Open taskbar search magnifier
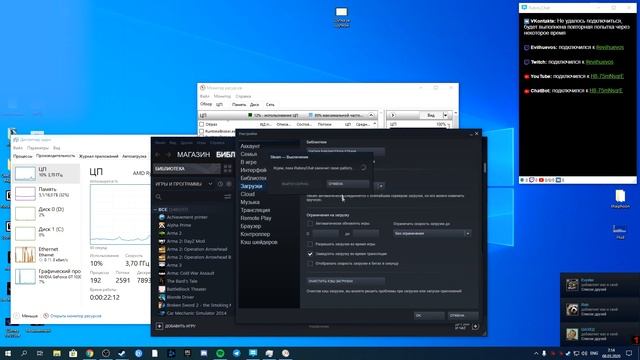The image size is (640, 360). point(24,353)
